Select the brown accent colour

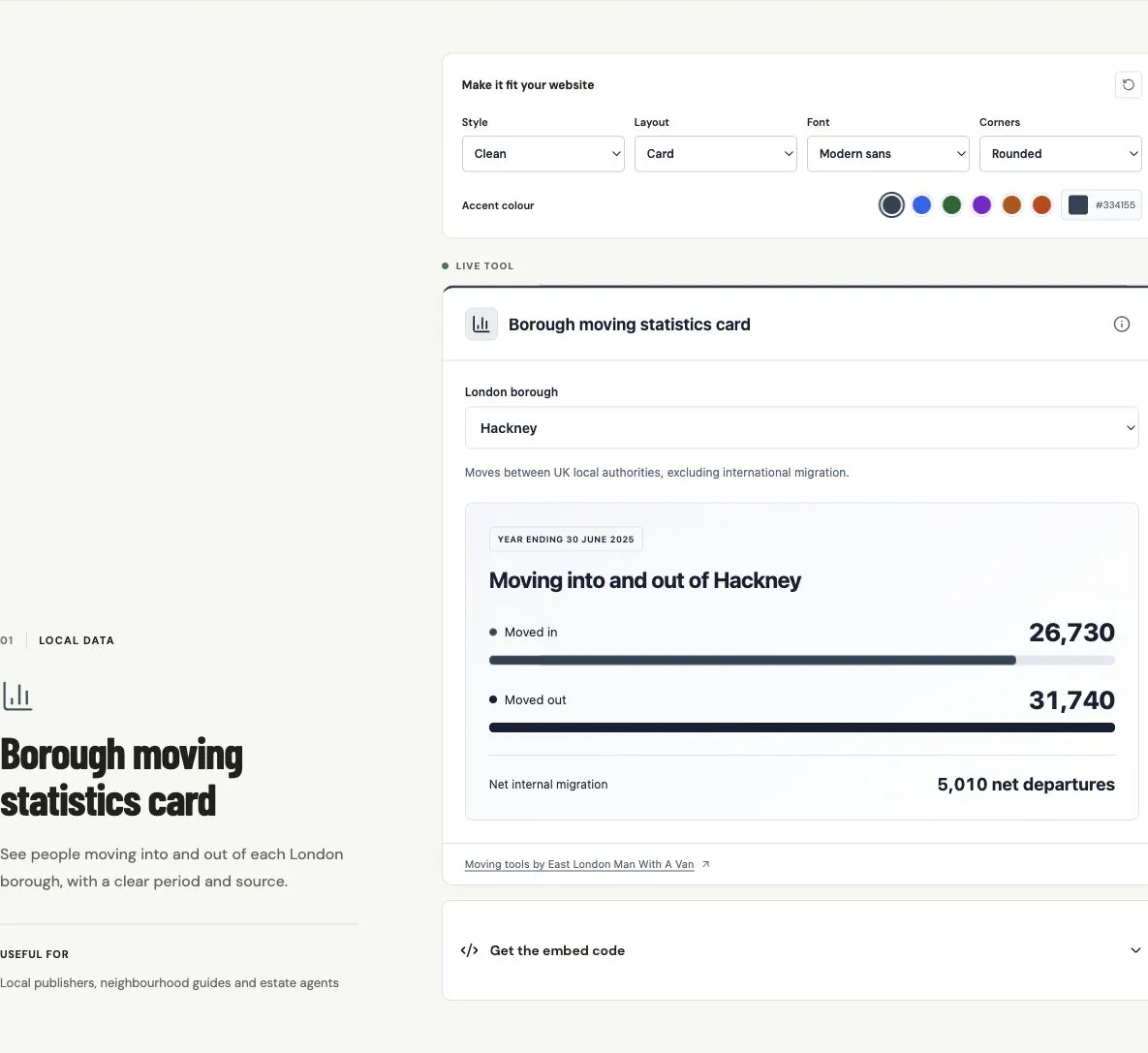(x=1011, y=205)
